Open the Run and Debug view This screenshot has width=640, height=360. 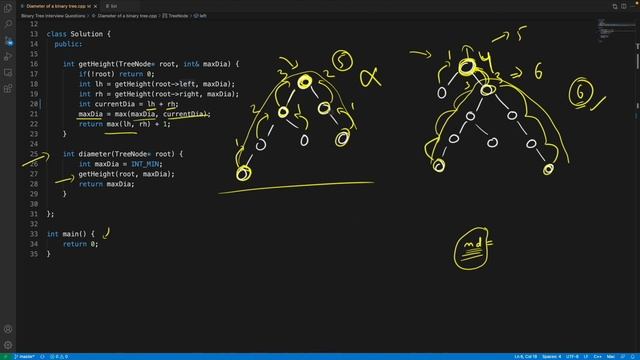8,56
